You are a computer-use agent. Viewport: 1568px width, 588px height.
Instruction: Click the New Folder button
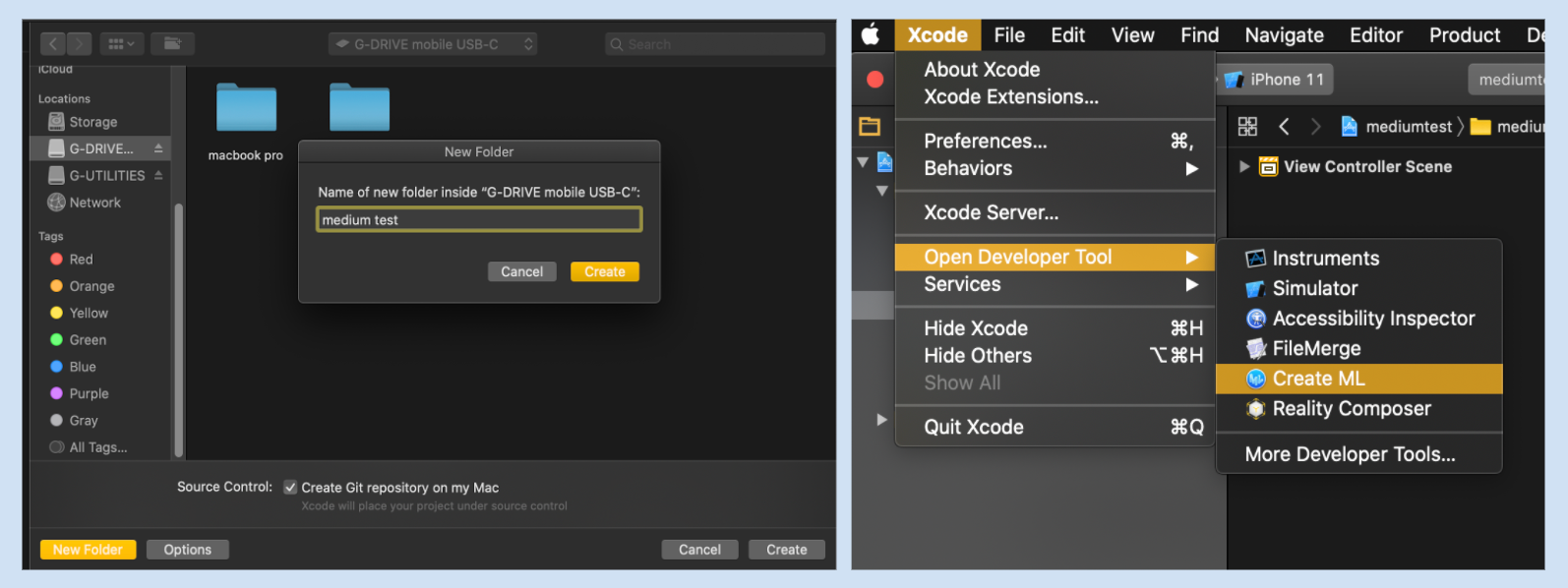point(88,550)
